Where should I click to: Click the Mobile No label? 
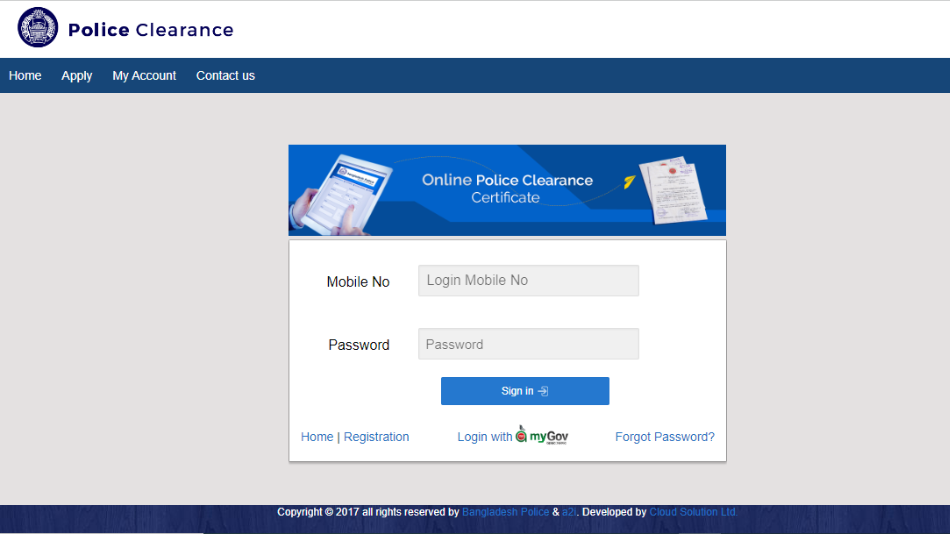coord(358,282)
